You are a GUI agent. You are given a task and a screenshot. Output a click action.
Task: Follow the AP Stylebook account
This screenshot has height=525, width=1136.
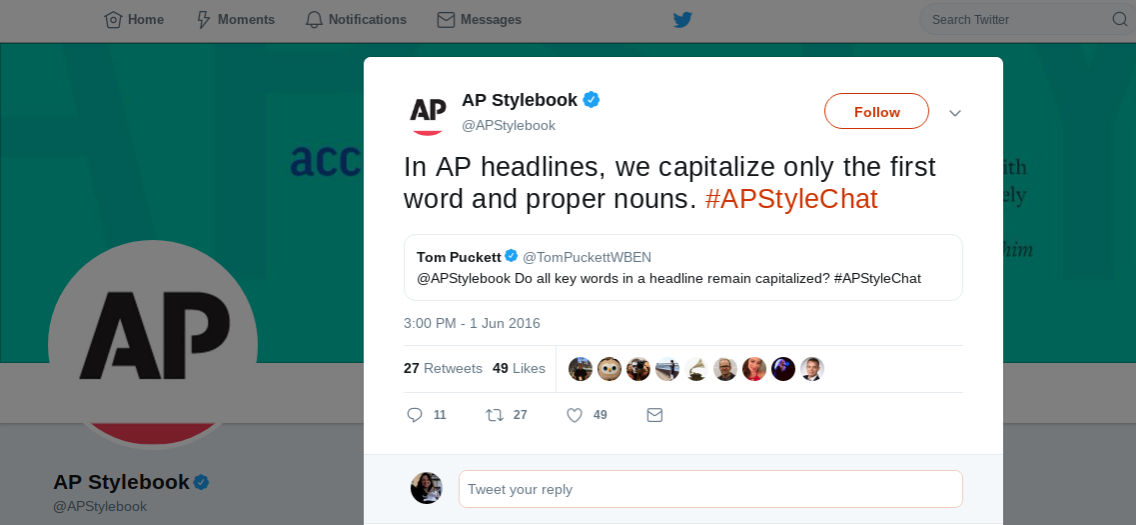(x=877, y=112)
